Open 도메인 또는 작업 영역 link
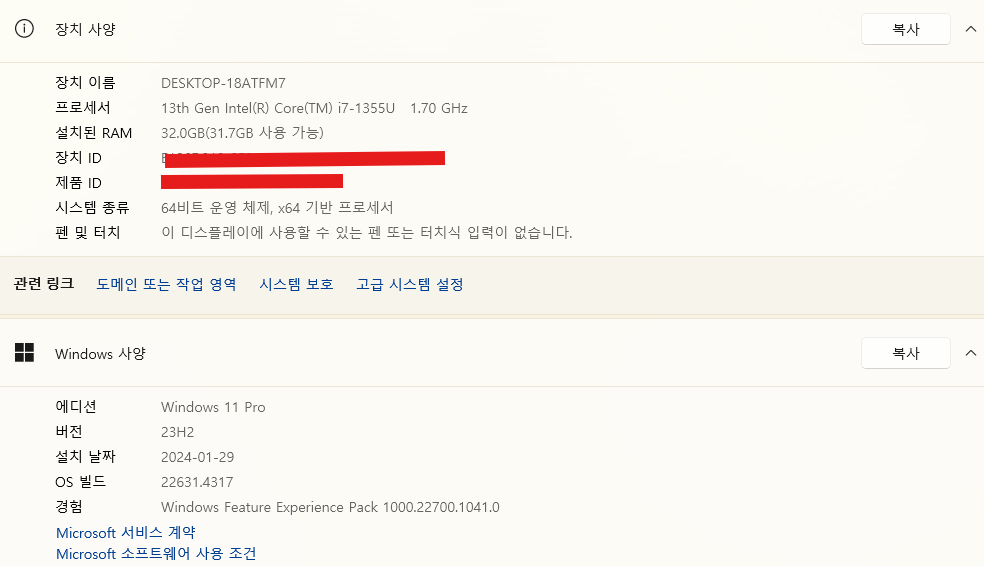The width and height of the screenshot is (984, 566). coord(166,284)
